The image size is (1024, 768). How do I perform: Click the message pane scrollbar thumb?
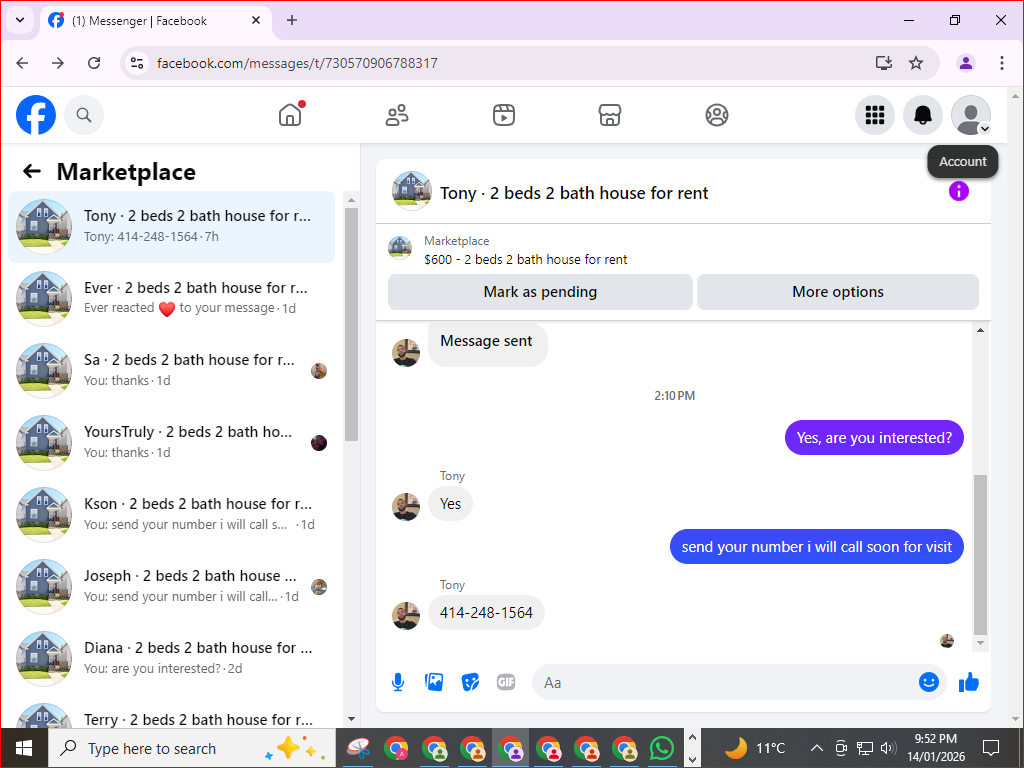point(980,554)
